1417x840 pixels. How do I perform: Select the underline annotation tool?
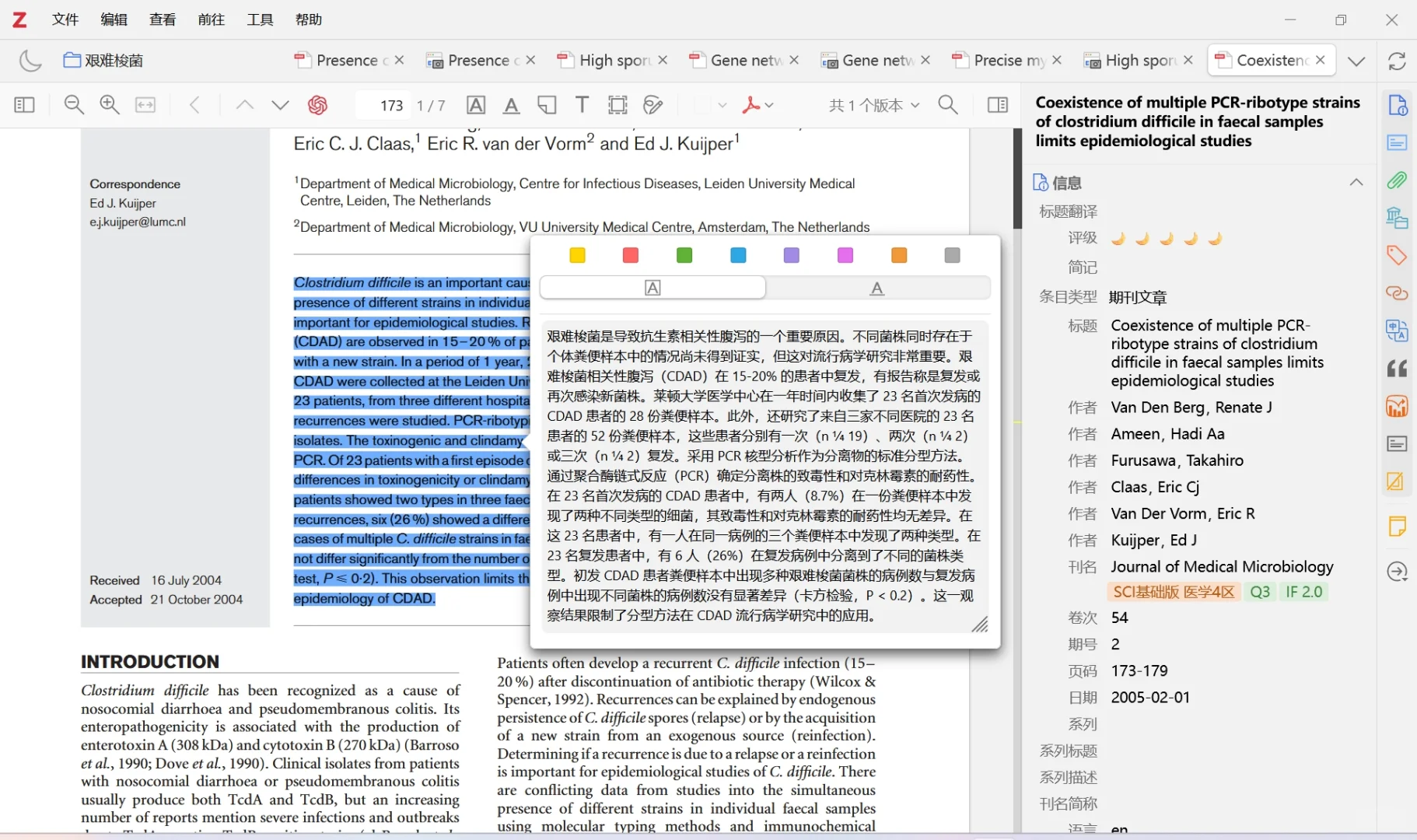[x=511, y=105]
